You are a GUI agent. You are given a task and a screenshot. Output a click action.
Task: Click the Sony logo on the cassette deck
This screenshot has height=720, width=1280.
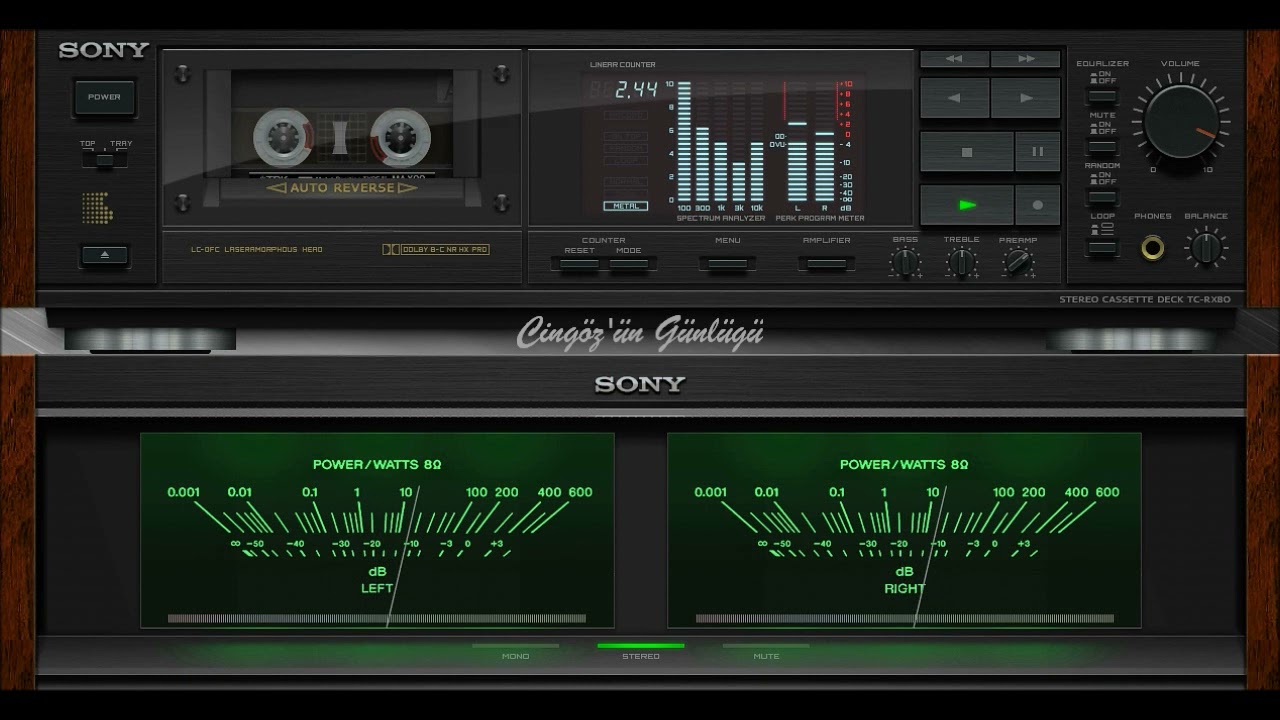(x=104, y=50)
